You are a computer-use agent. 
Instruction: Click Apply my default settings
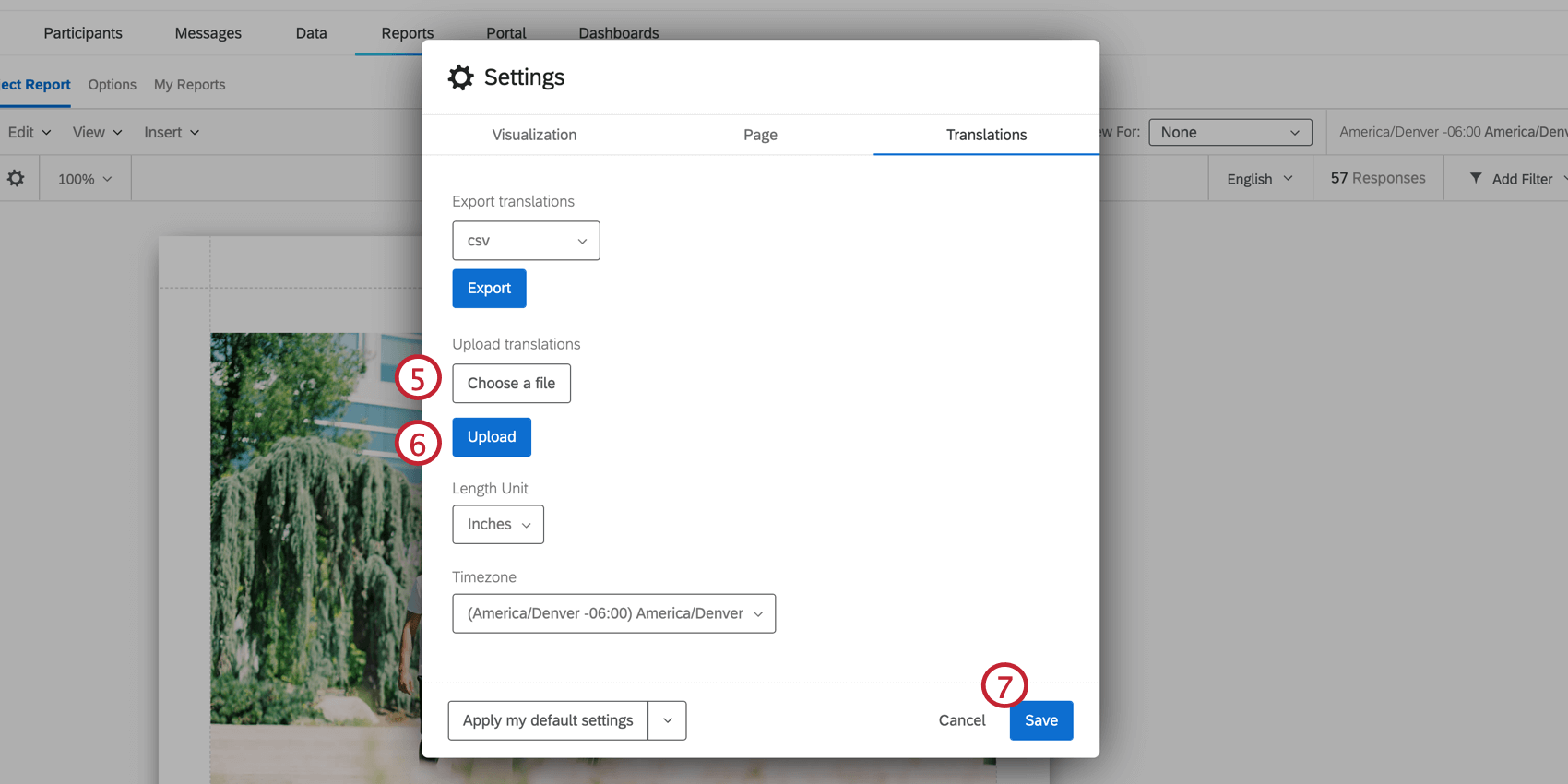click(548, 720)
